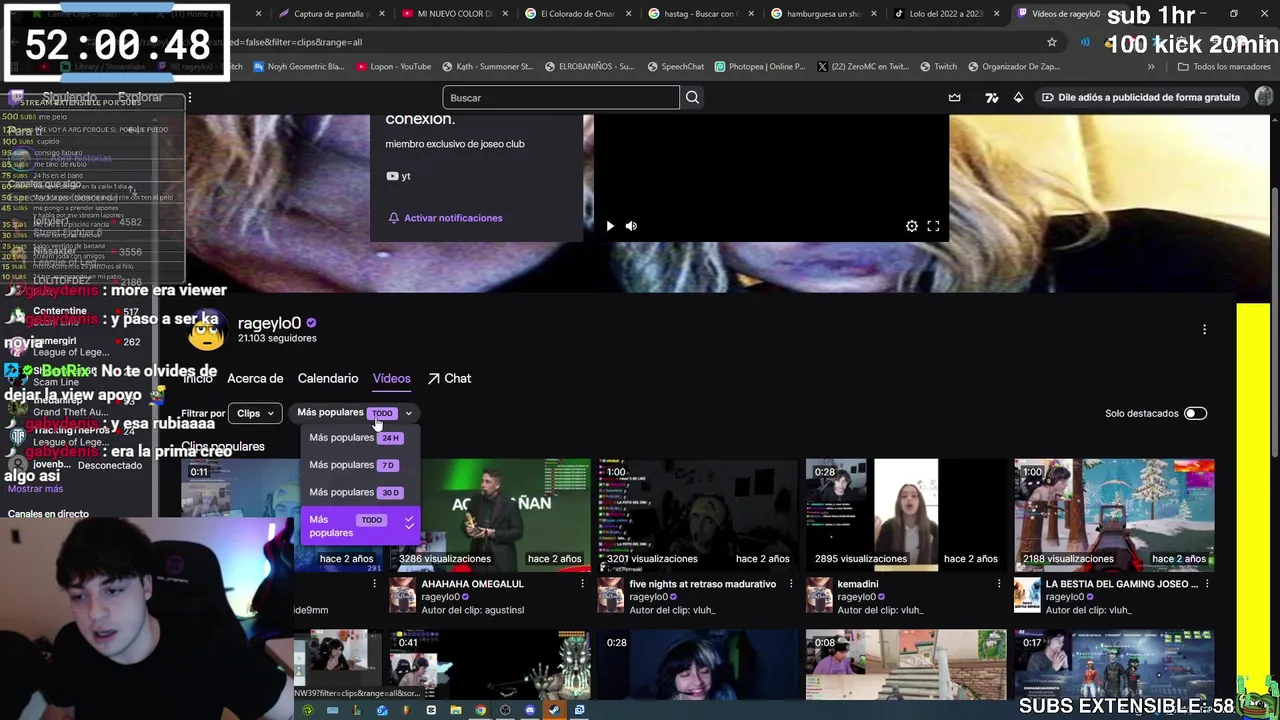
Task: Select Más populares 24 H option
Action: click(358, 438)
